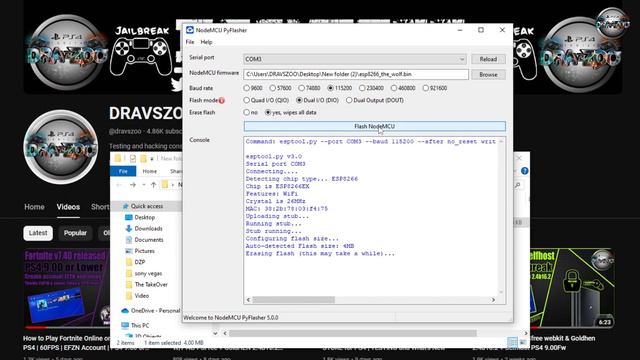The height and width of the screenshot is (360, 640).
Task: Click the console horizontal scrollbar thumb
Action: (293, 300)
